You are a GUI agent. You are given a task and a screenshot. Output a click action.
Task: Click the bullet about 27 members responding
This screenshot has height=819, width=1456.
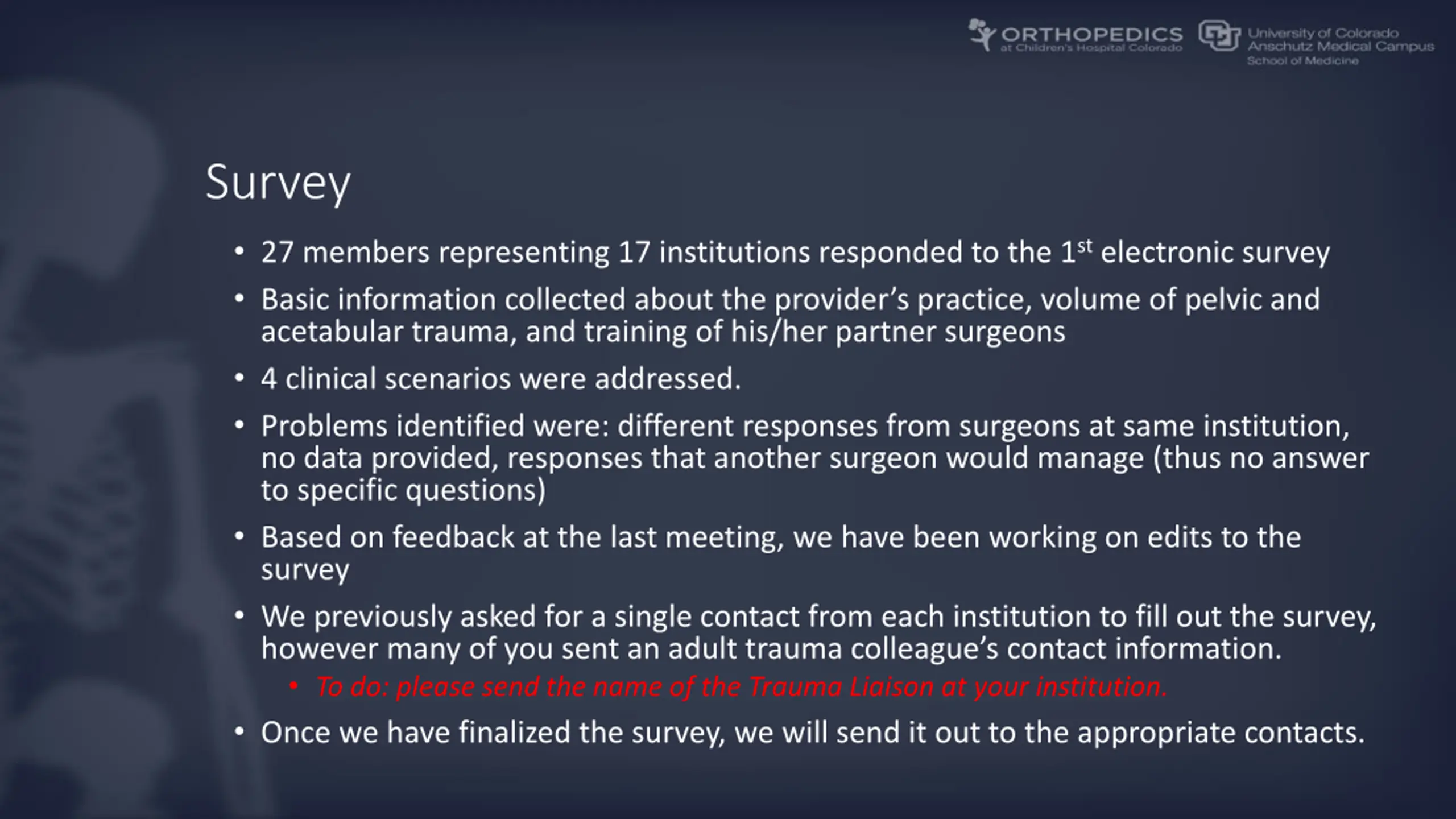click(x=795, y=251)
